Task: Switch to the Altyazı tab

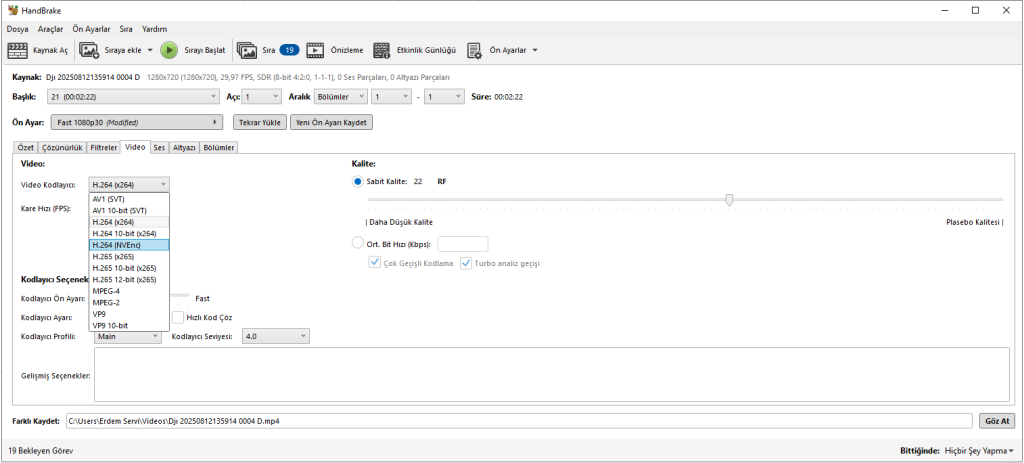Action: point(184,148)
